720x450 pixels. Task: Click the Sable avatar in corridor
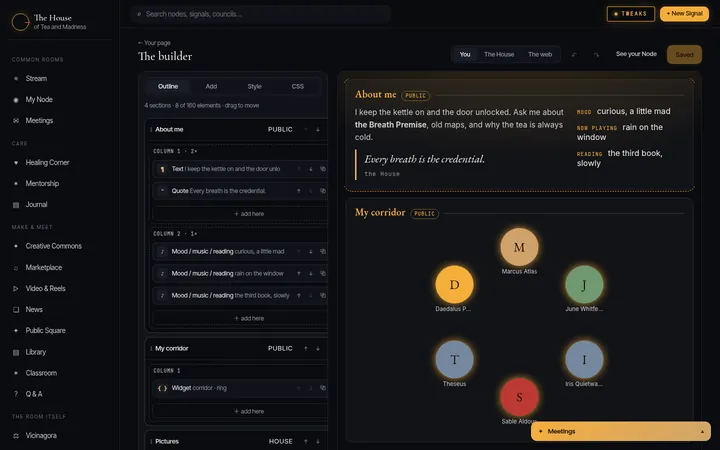point(519,397)
